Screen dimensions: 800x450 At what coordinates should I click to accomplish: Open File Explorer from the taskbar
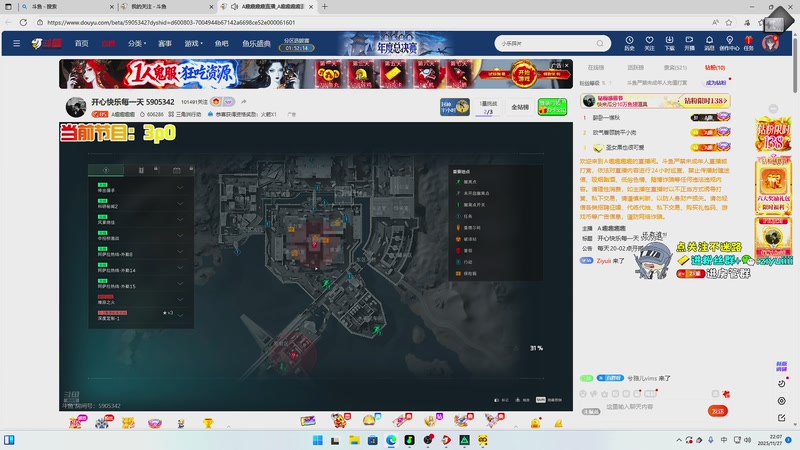354,440
